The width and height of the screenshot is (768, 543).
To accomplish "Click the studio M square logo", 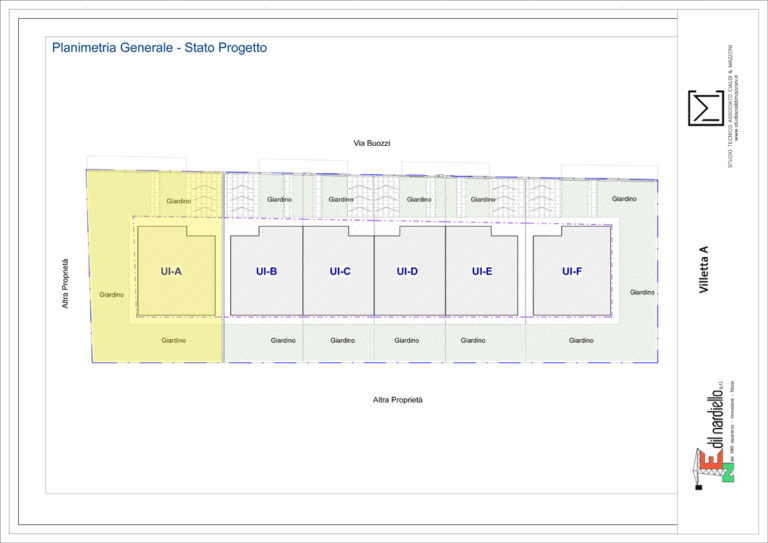I will pos(706,108).
